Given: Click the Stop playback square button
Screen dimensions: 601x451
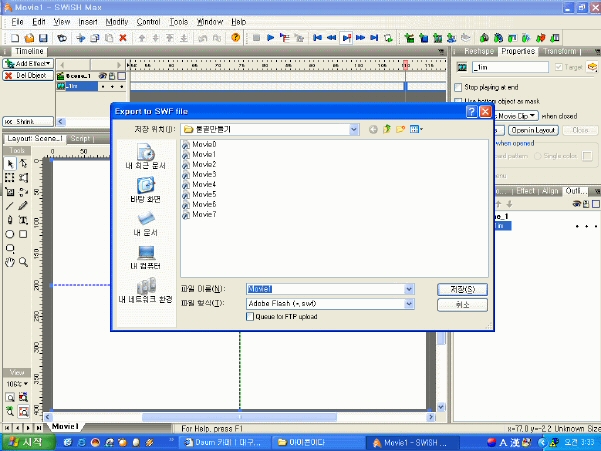Looking at the screenshot, I should (x=256, y=38).
